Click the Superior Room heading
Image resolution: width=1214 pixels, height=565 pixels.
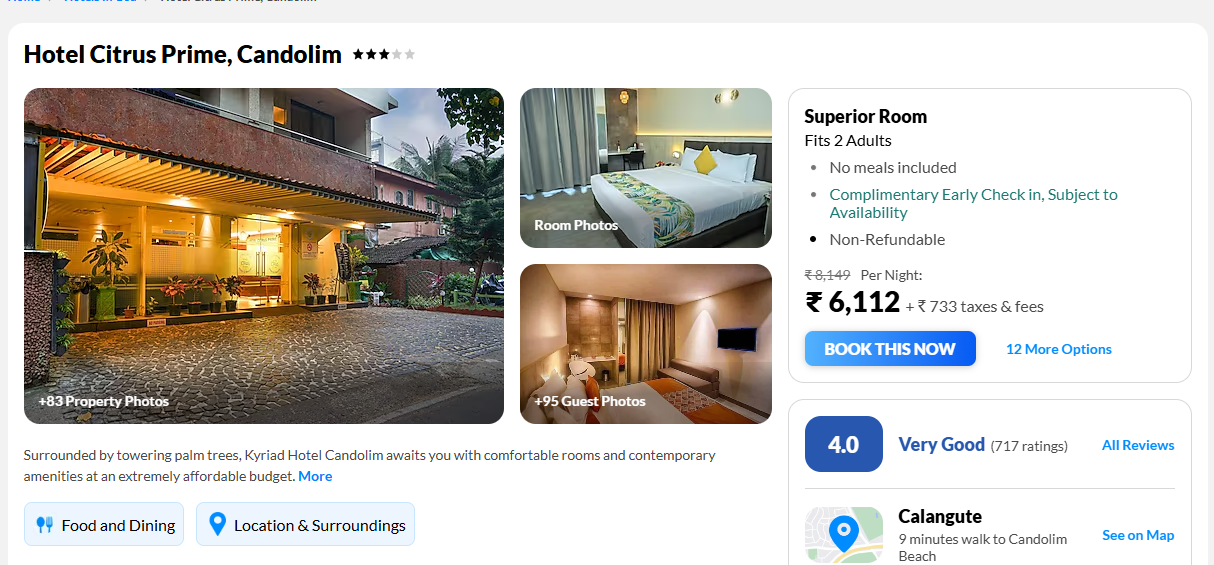click(x=866, y=116)
